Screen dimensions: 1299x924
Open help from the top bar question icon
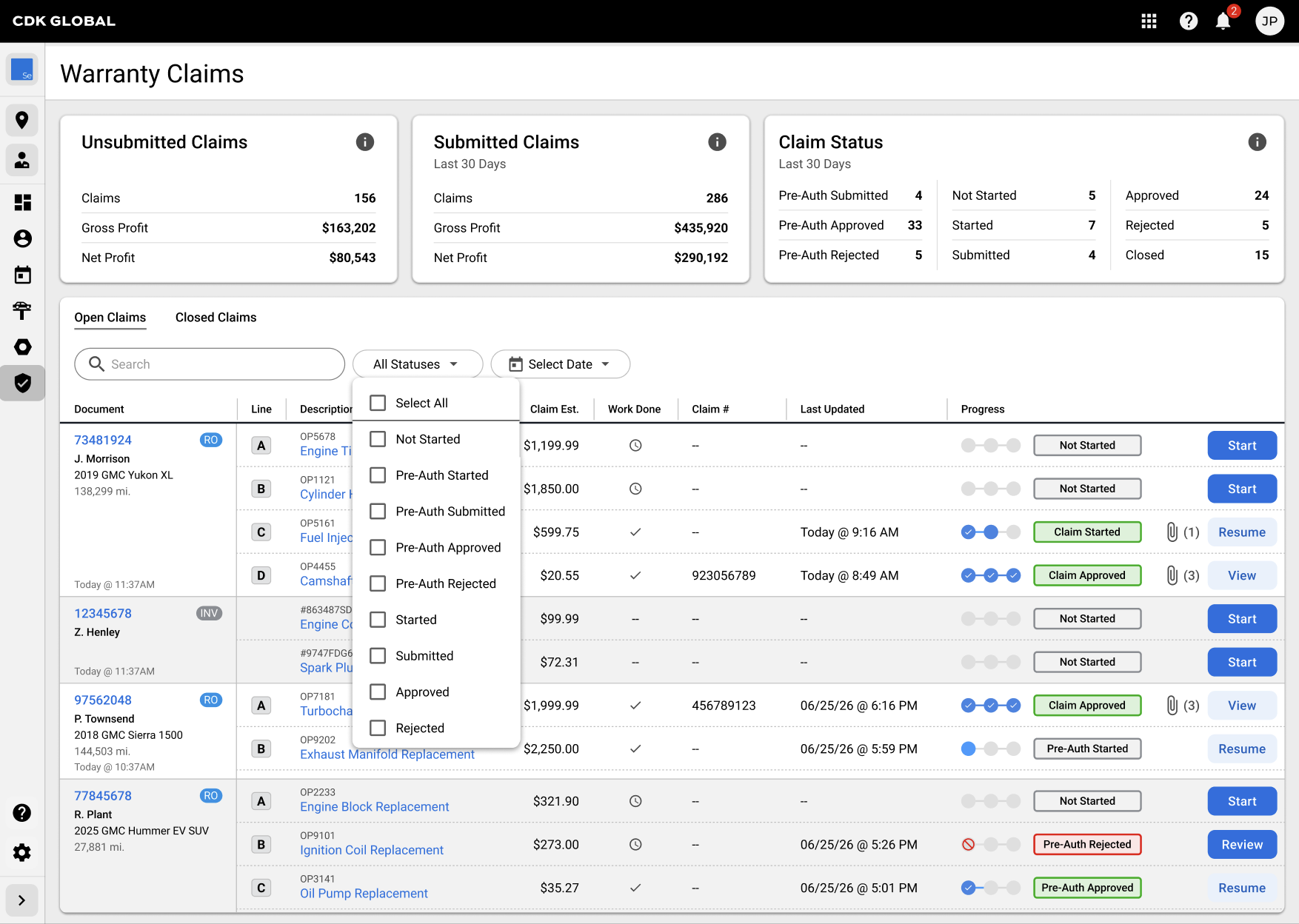point(1188,21)
